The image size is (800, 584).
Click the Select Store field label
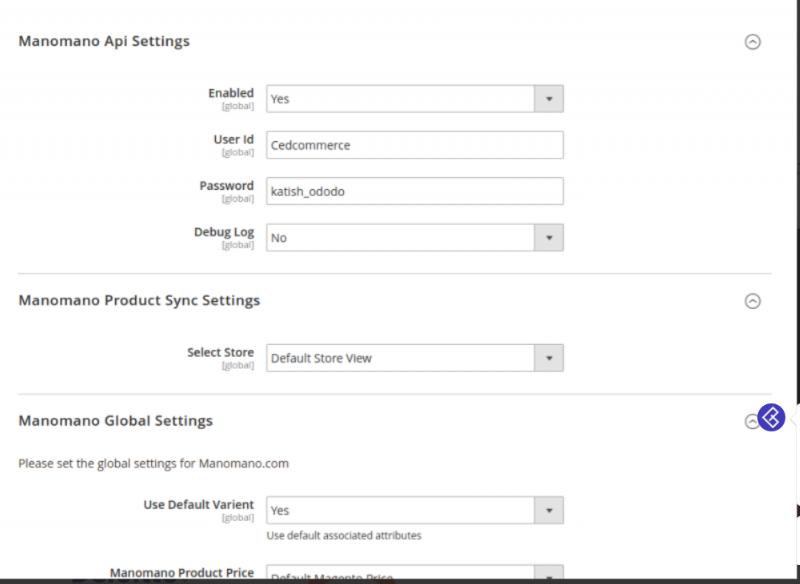pyautogui.click(x=220, y=352)
